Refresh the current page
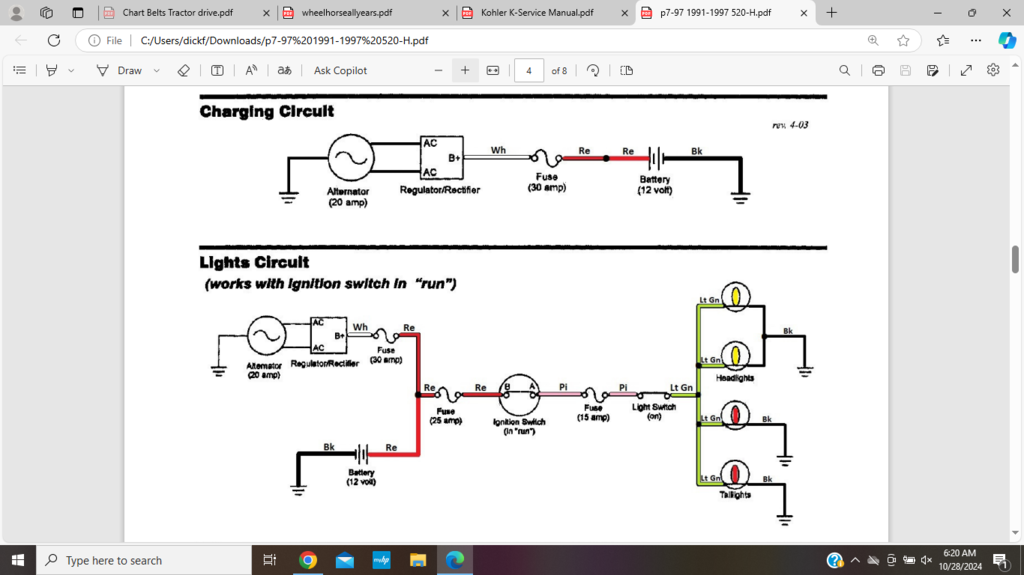Screen dimensions: 1024x575 (x=53, y=41)
